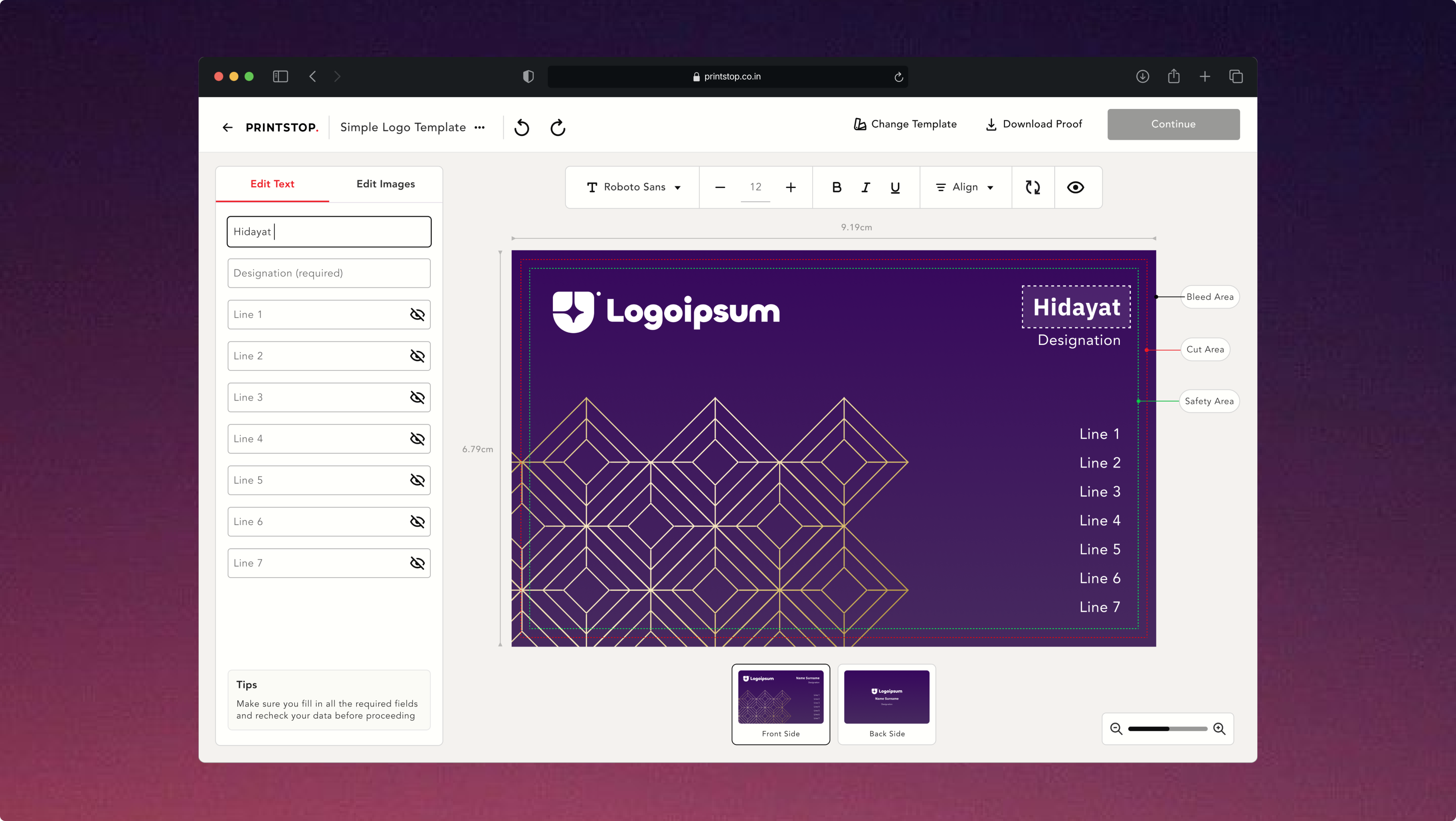Go back in browser history
Viewport: 1456px width, 821px height.
click(x=313, y=76)
